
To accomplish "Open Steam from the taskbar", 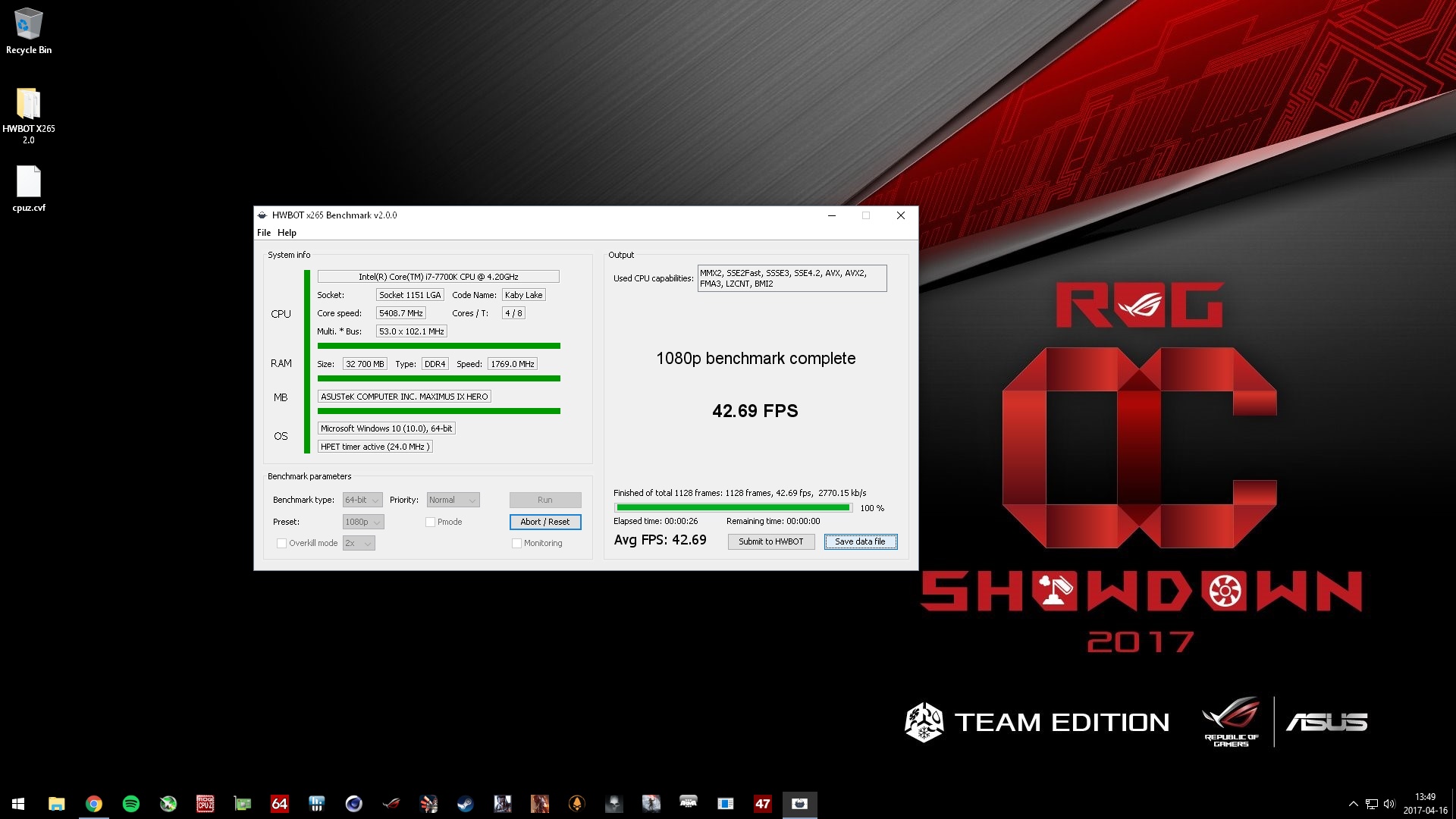I will [x=465, y=803].
